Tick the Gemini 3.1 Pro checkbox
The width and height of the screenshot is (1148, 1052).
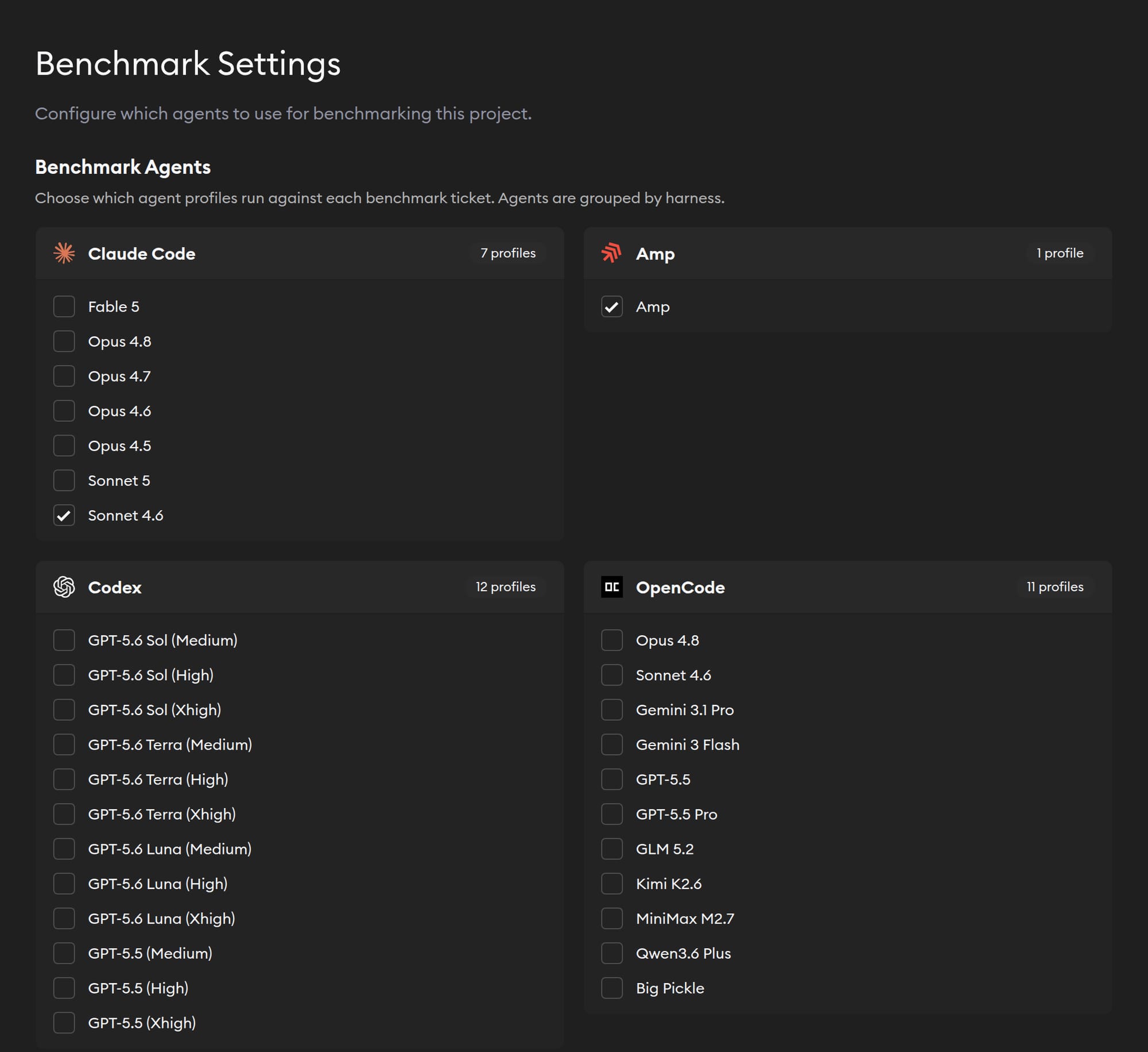click(612, 710)
